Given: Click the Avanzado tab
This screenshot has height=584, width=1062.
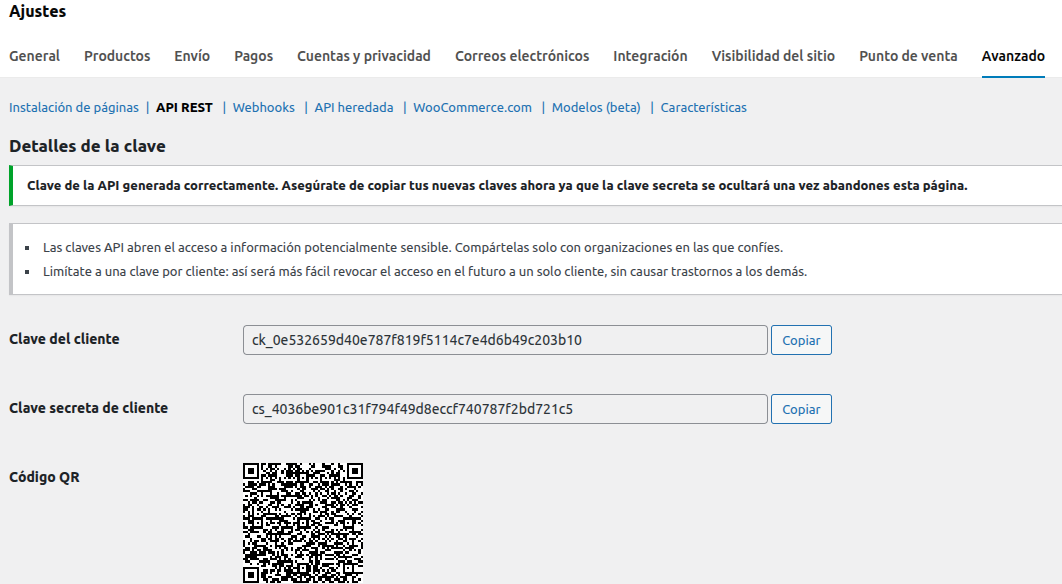Looking at the screenshot, I should click(x=1013, y=56).
